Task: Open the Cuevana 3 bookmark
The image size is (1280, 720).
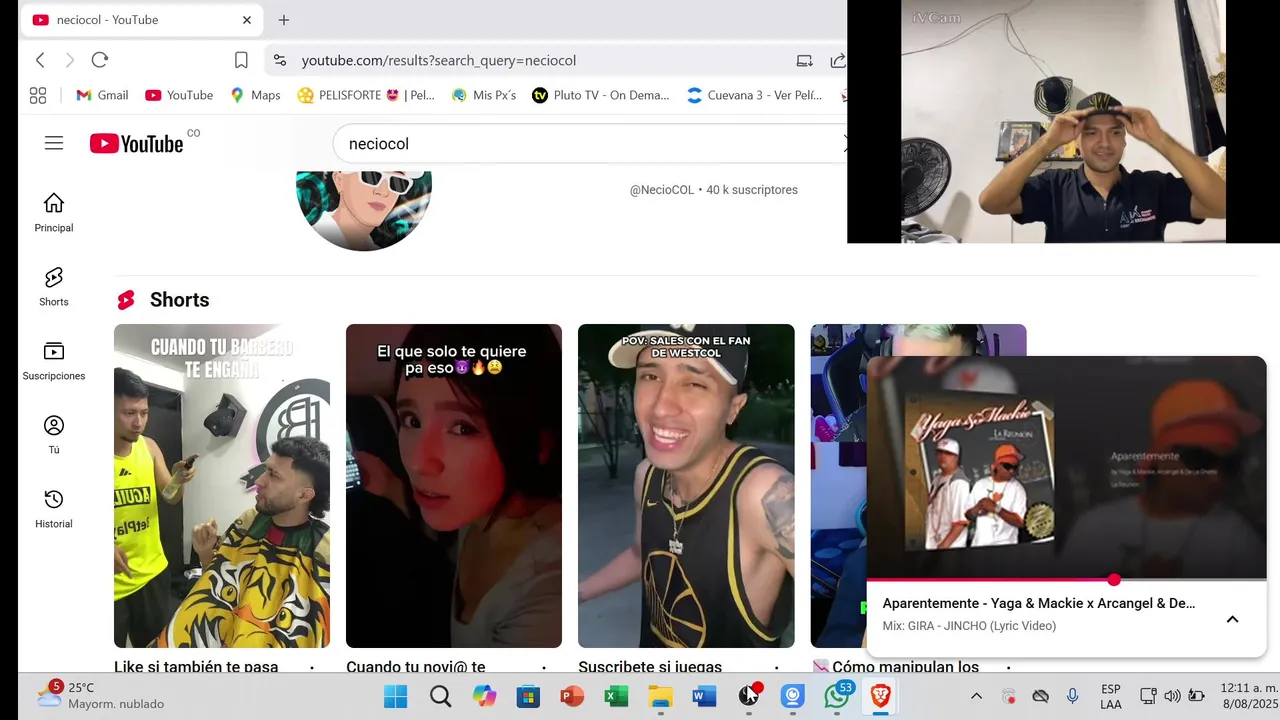Action: coord(755,95)
